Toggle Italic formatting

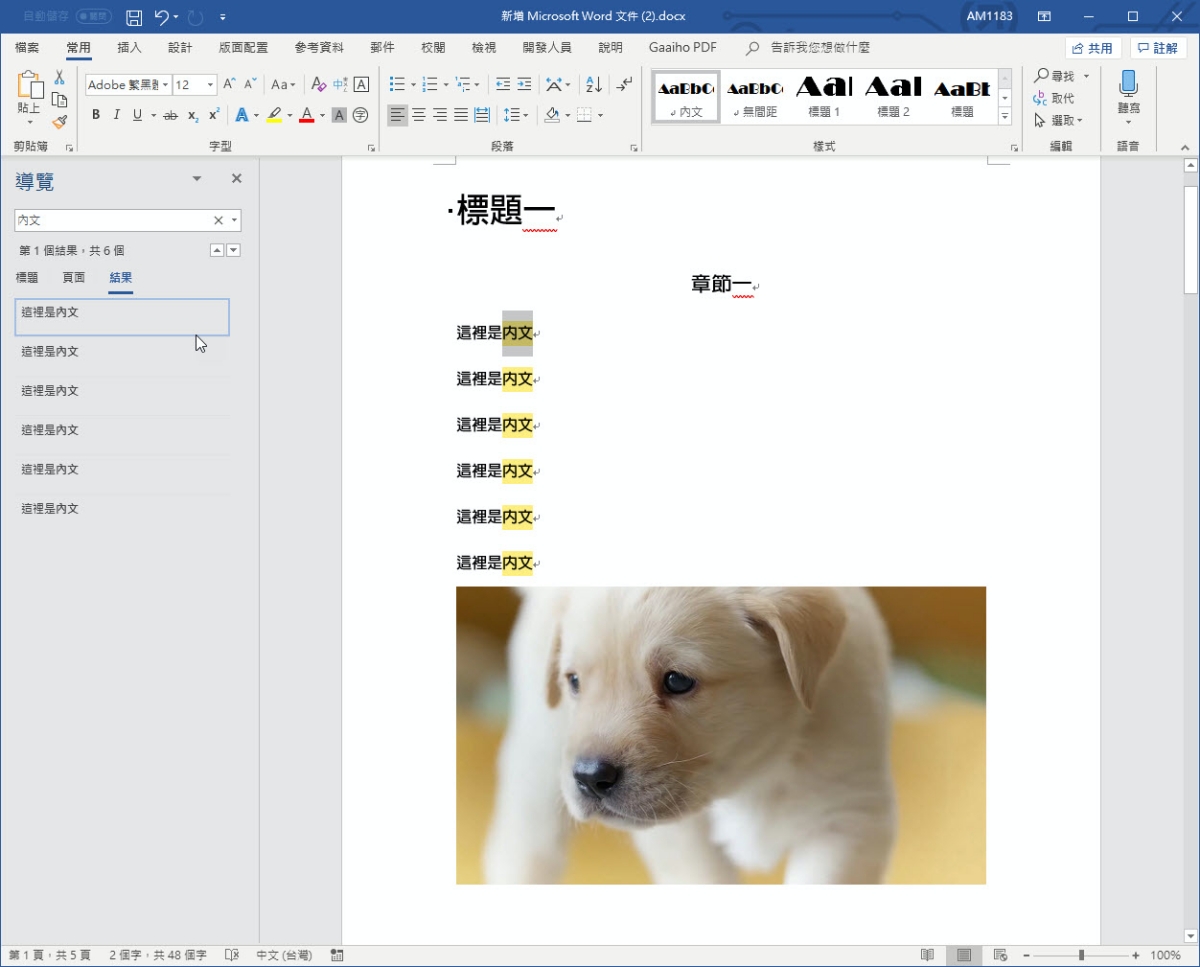[x=116, y=116]
